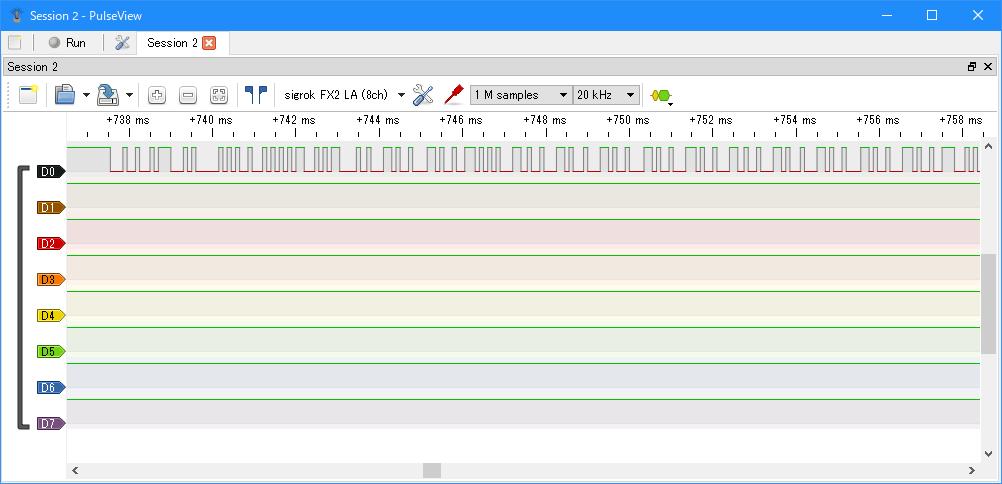Screen dimensions: 1002x484
Task: Start capture with the Run button
Action: tap(67, 43)
